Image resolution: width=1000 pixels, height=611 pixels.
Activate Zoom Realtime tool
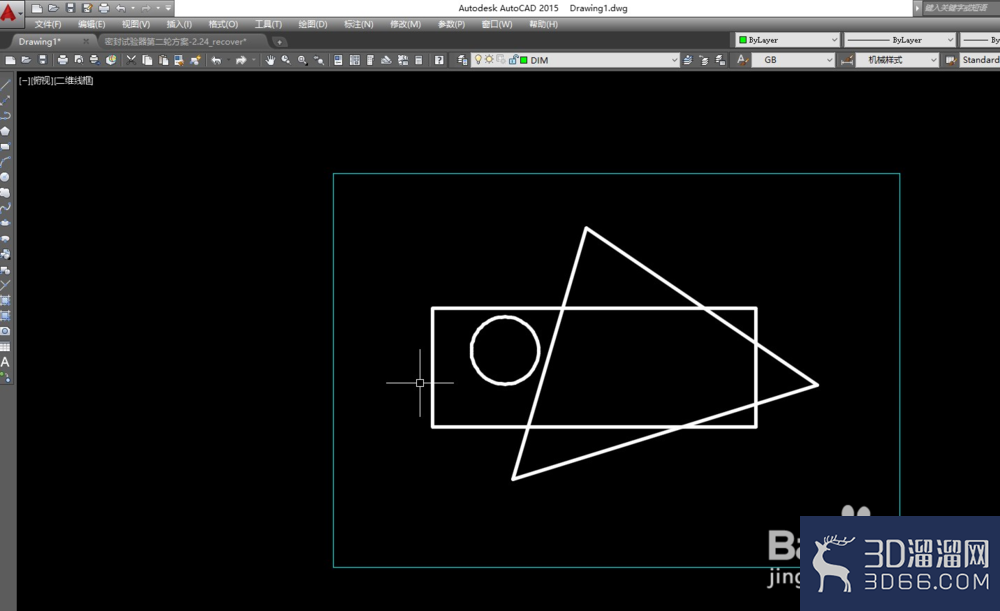click(286, 60)
